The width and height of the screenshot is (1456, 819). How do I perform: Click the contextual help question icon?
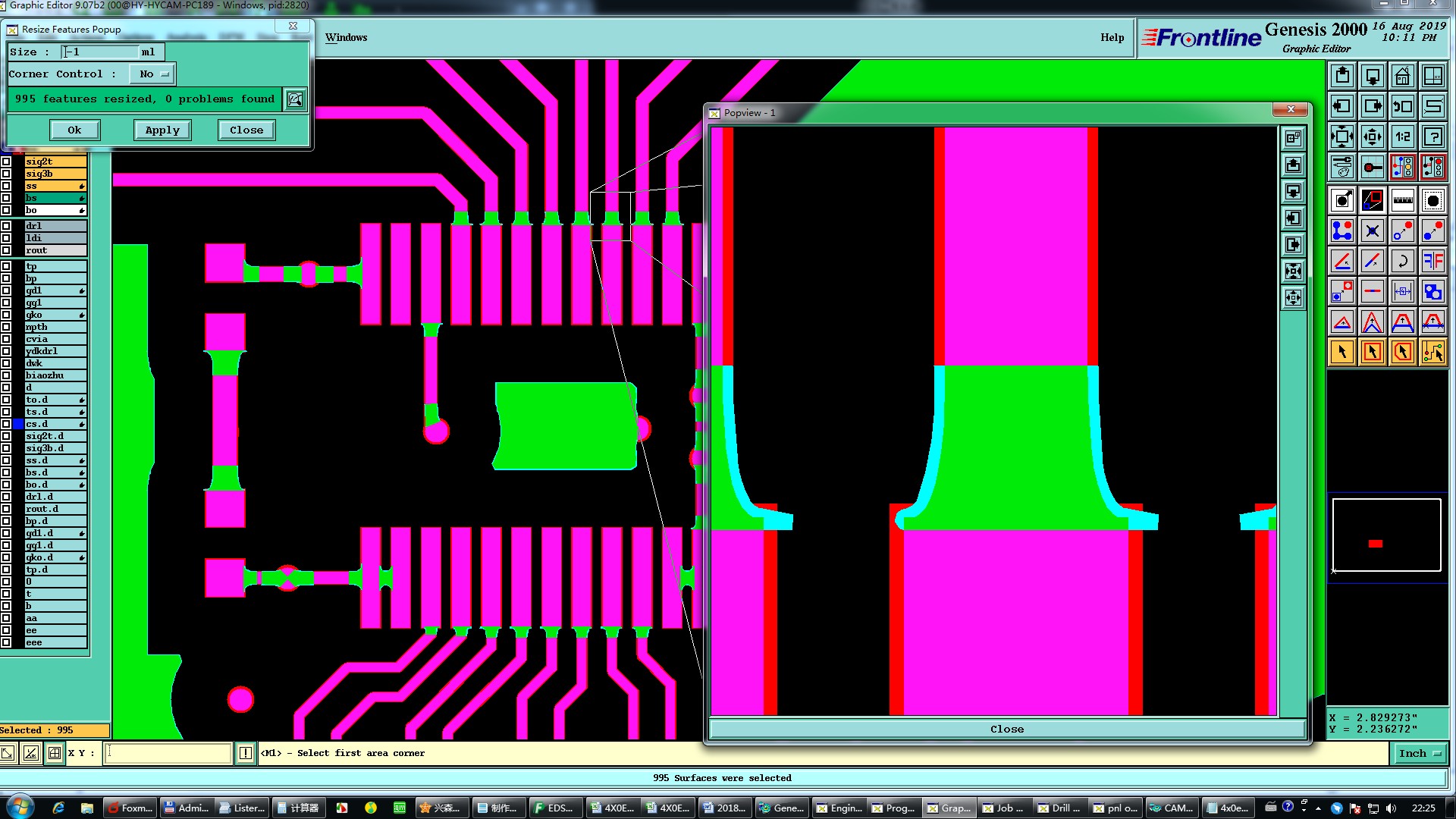click(1432, 137)
